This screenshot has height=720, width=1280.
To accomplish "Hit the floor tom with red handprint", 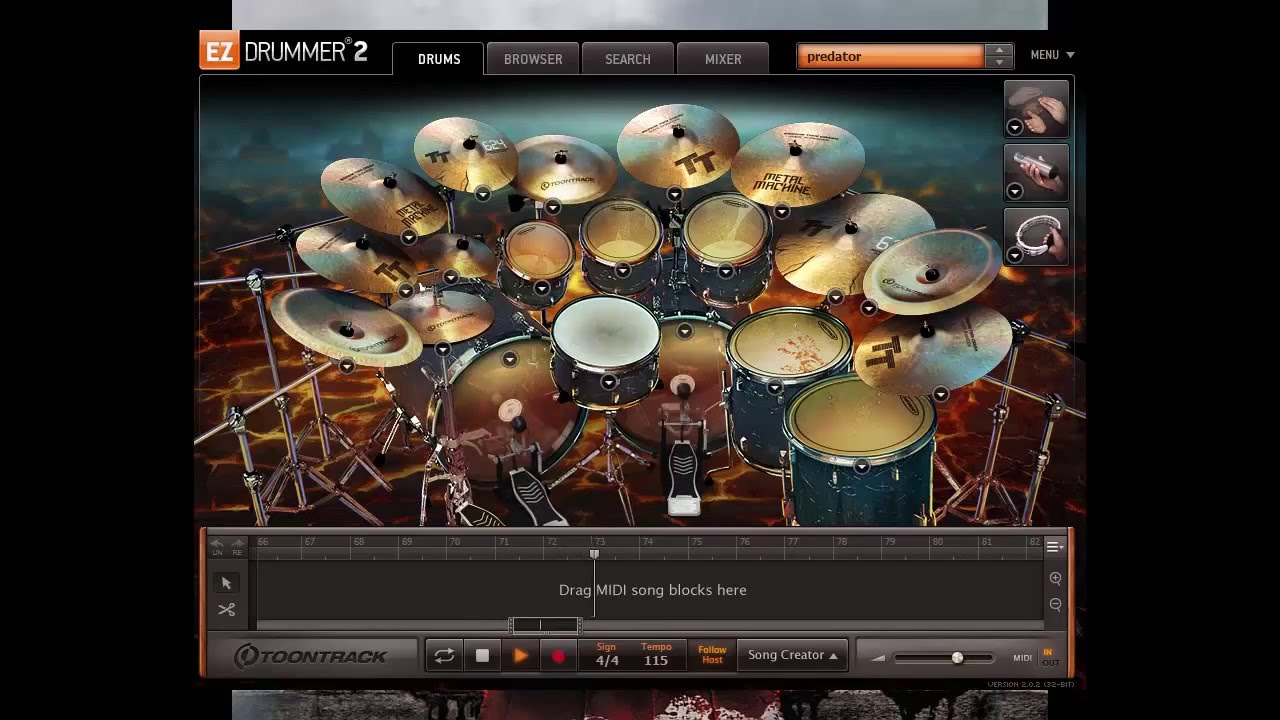I will pyautogui.click(x=789, y=345).
